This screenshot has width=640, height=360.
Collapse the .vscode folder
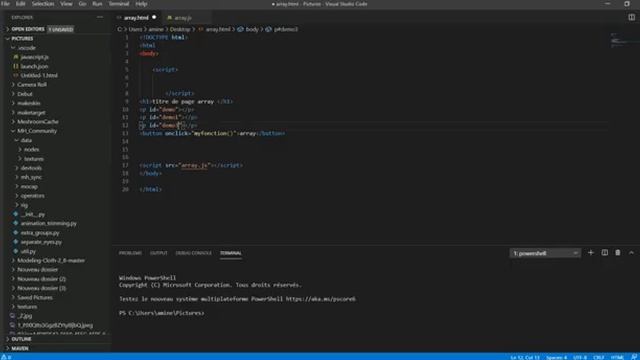27,48
